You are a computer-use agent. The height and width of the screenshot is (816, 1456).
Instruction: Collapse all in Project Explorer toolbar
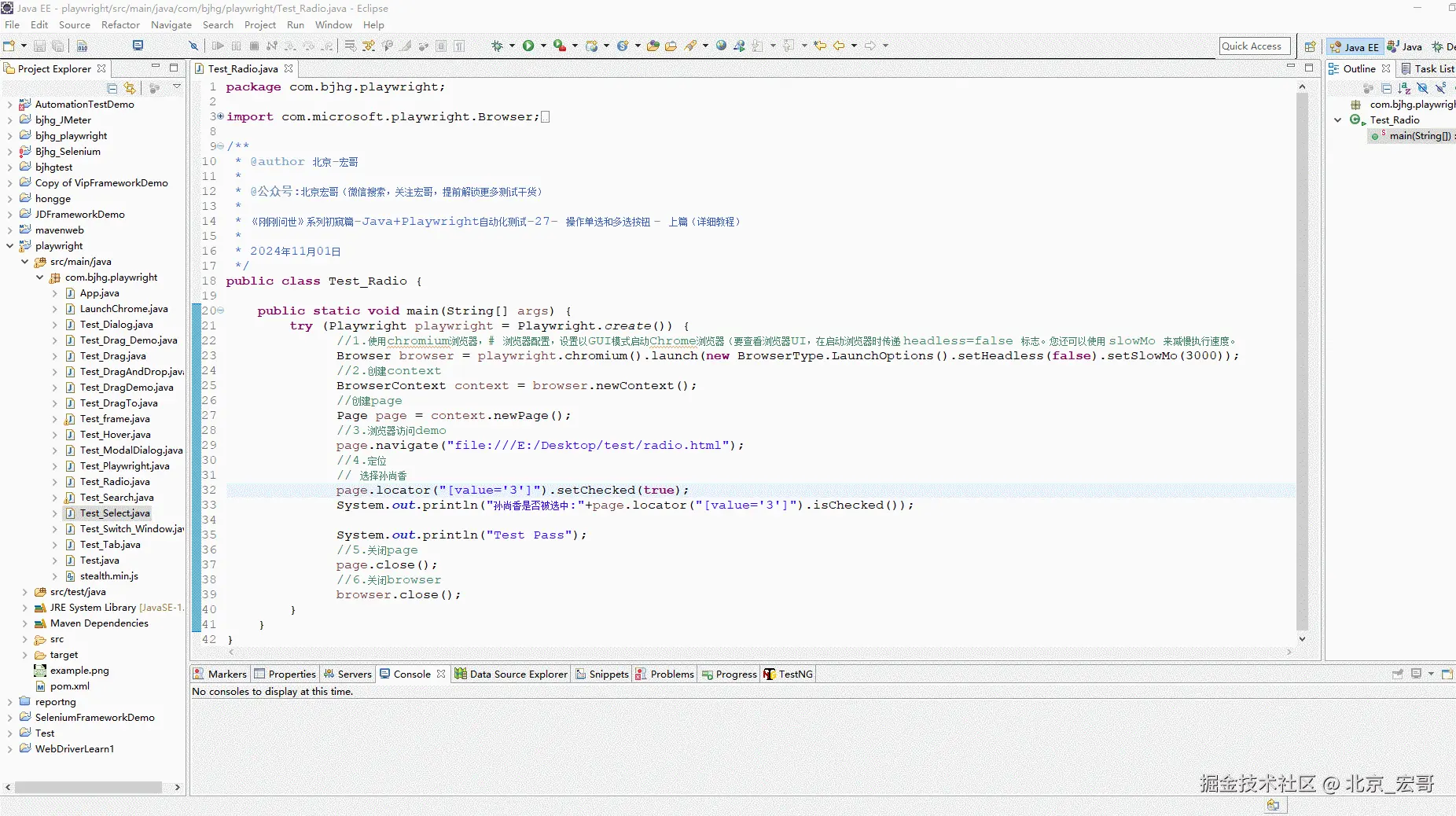click(x=112, y=88)
